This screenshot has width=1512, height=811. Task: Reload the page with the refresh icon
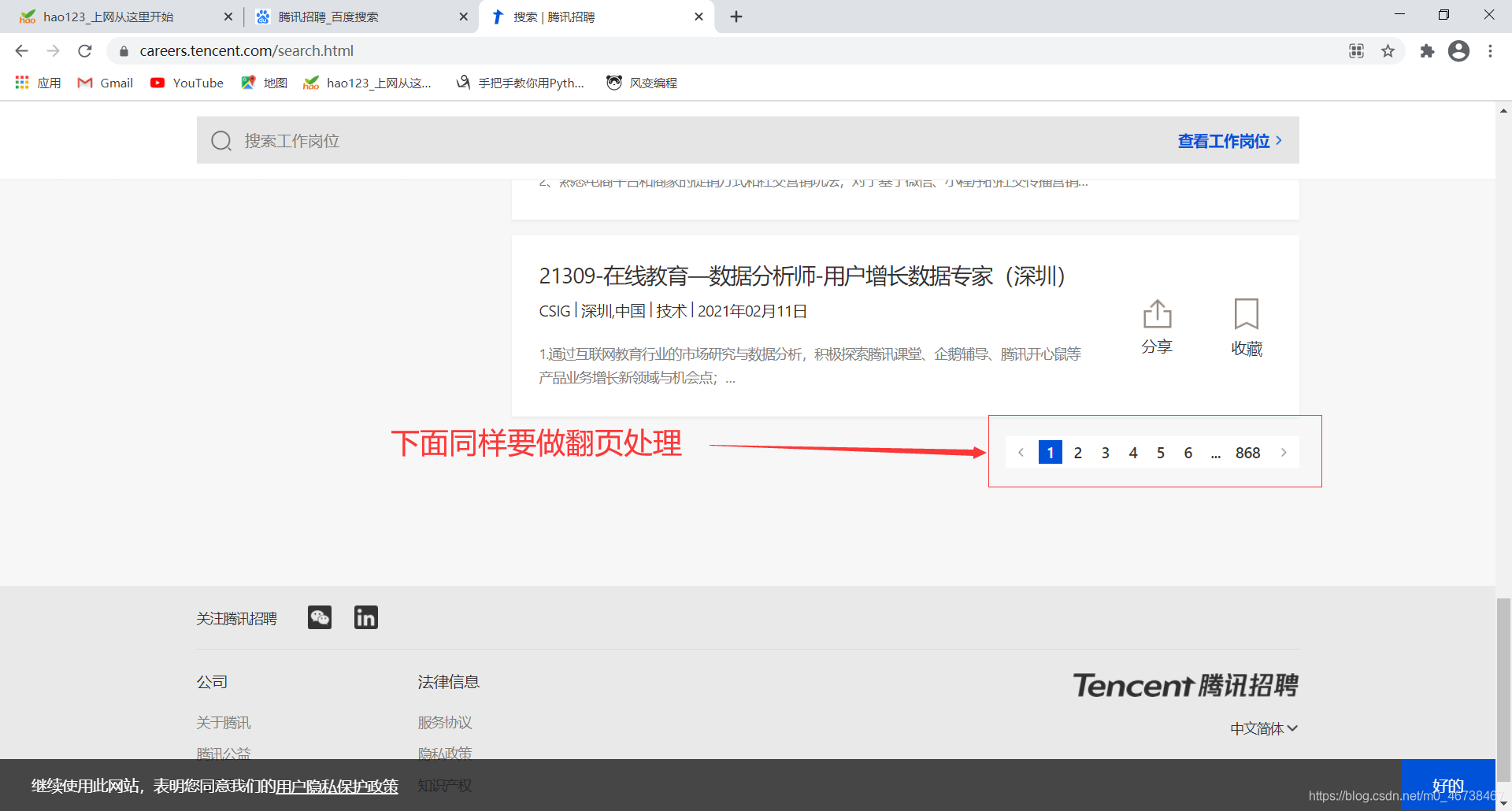pyautogui.click(x=85, y=51)
